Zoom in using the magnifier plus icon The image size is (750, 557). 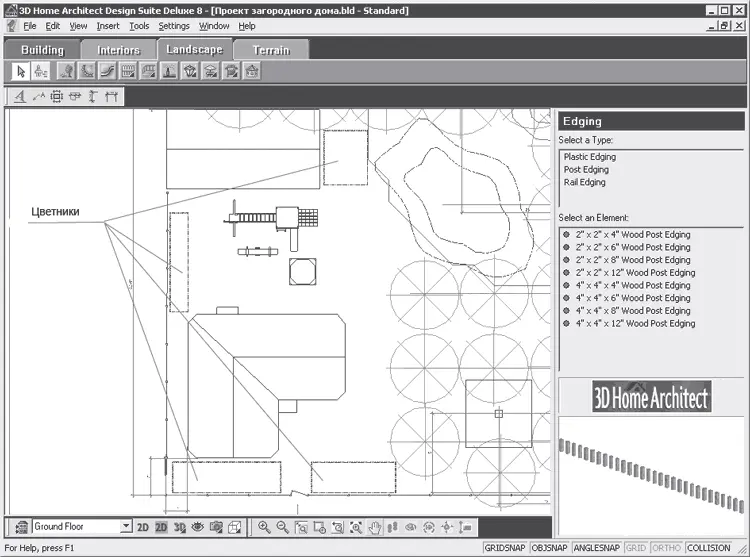pos(264,527)
